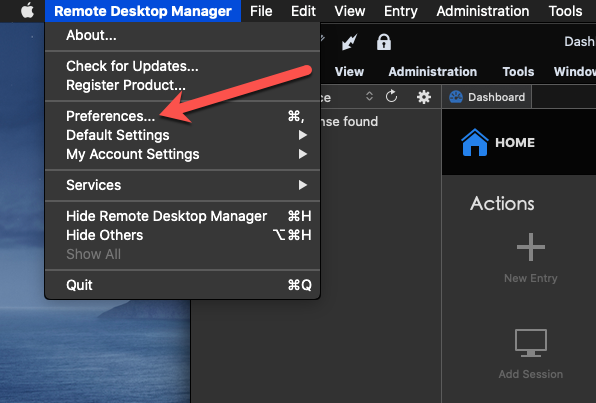The height and width of the screenshot is (403, 596).
Task: Click the Remote Desktop Manager menu title
Action: (143, 11)
